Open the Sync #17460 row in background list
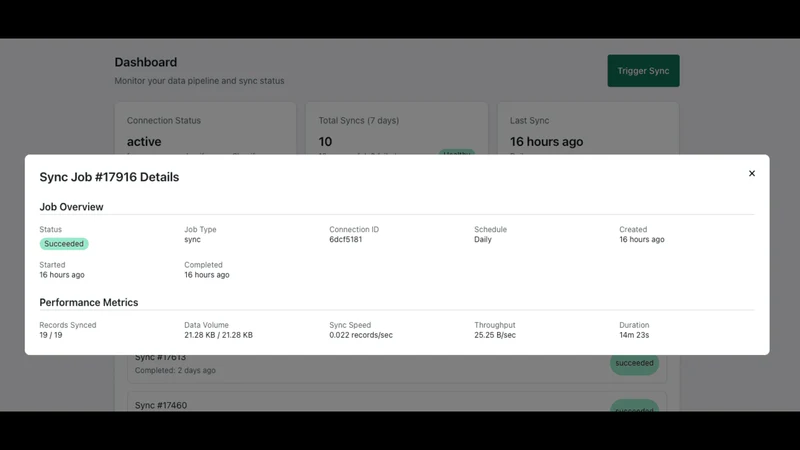 [397, 403]
